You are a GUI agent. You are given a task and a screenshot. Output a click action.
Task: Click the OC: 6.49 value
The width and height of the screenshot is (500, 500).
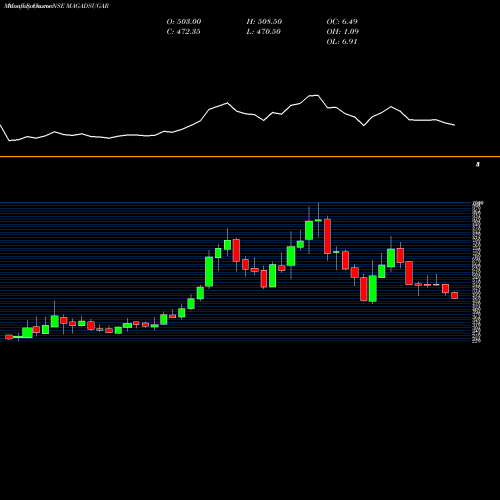[x=342, y=21]
